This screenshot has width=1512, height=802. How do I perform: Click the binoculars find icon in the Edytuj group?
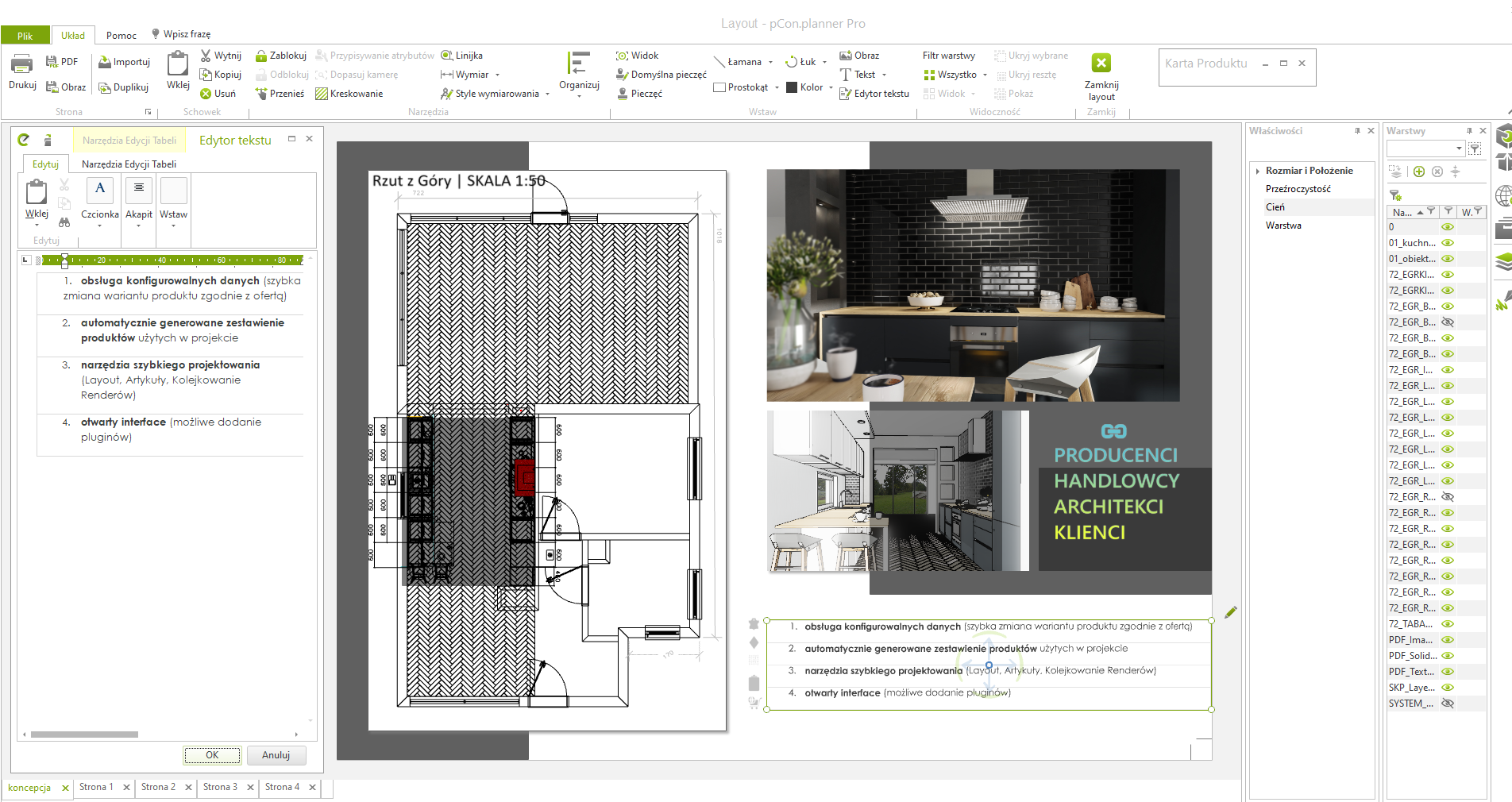pyautogui.click(x=64, y=222)
